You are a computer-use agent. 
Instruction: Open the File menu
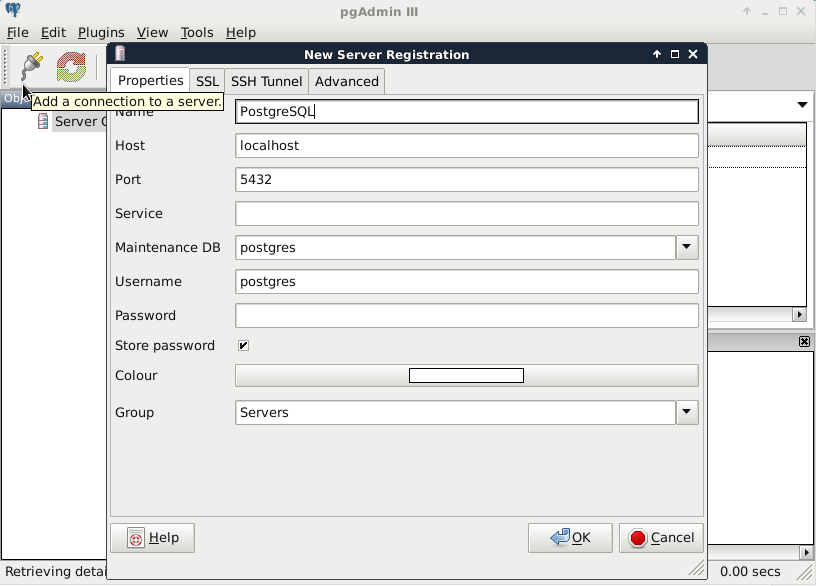(x=18, y=32)
